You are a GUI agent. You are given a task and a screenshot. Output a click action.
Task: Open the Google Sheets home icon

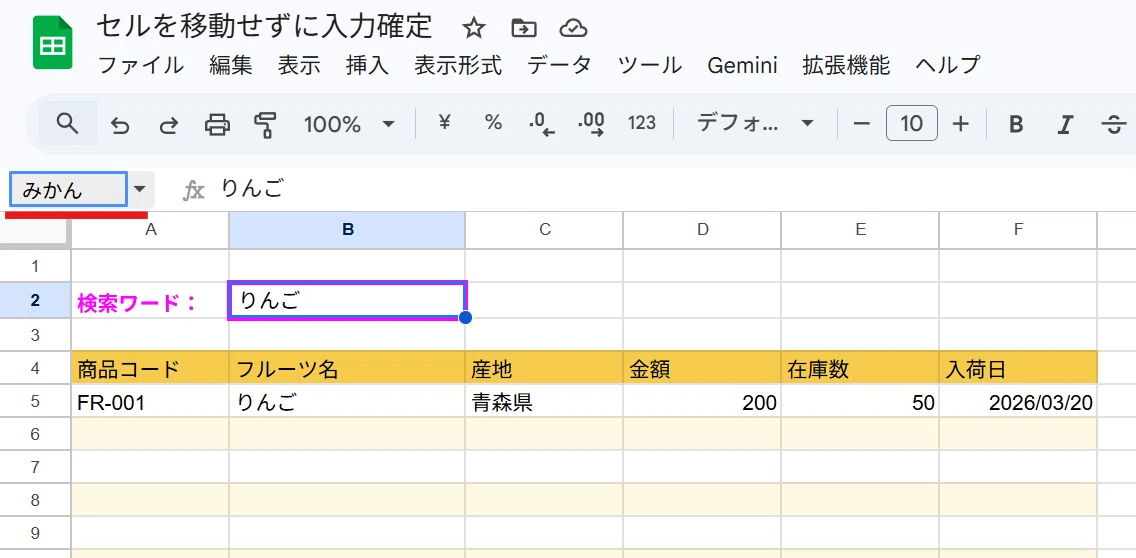point(53,45)
